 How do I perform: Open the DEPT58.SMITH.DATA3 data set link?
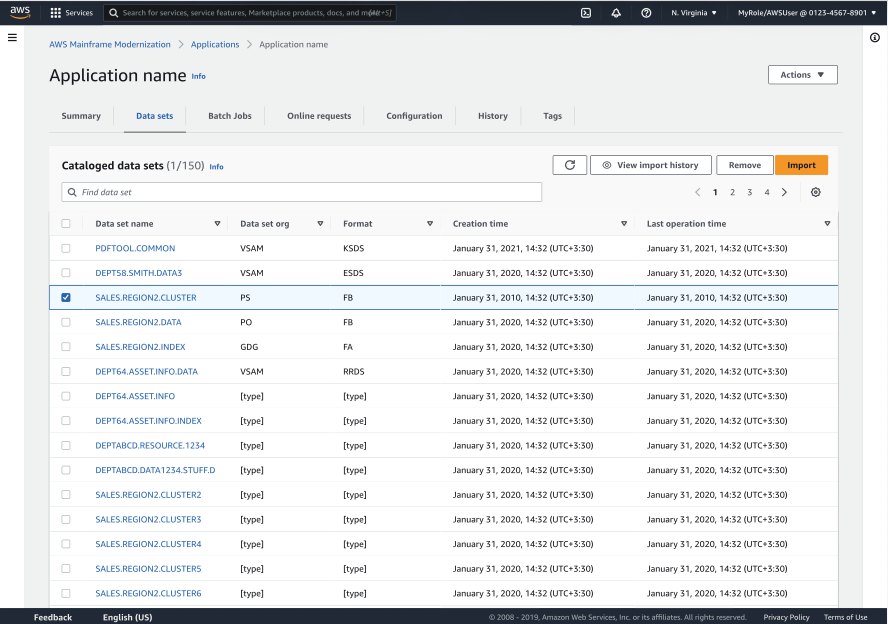point(138,273)
